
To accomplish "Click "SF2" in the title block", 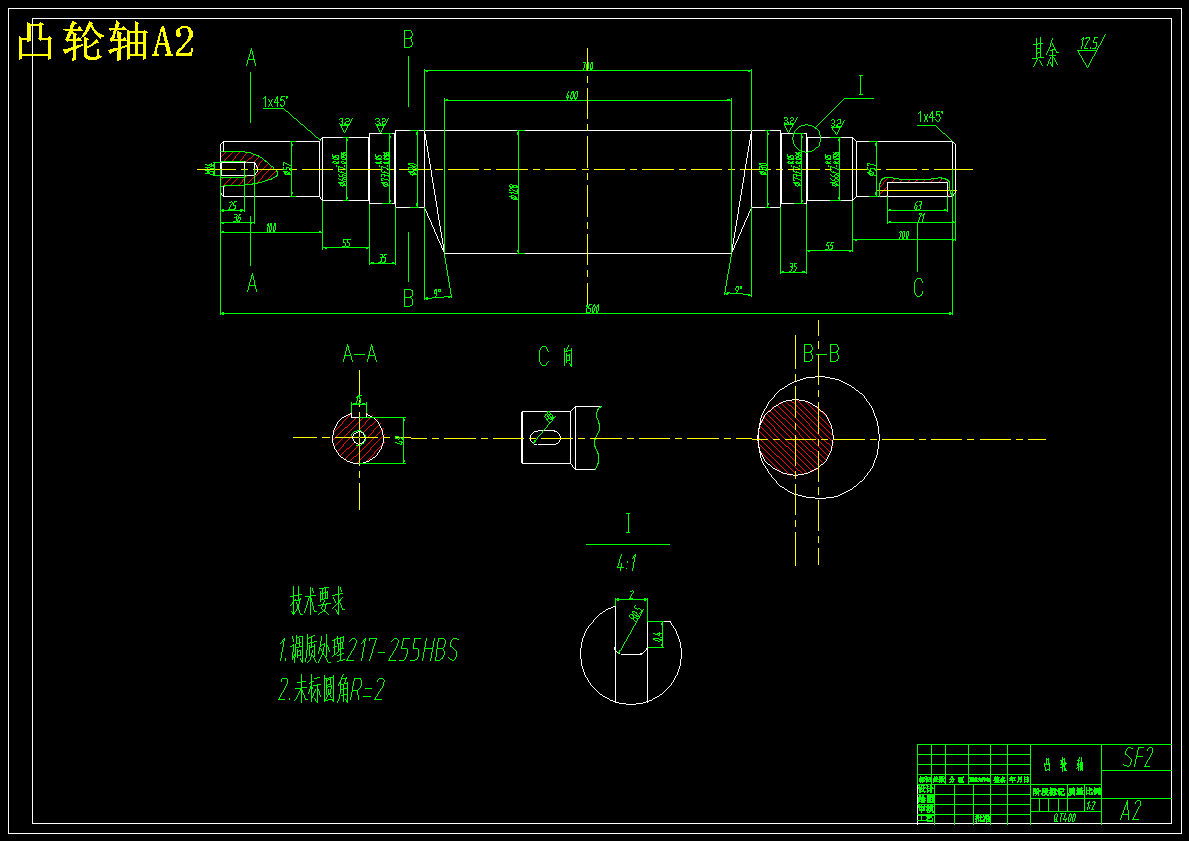I will point(1137,758).
